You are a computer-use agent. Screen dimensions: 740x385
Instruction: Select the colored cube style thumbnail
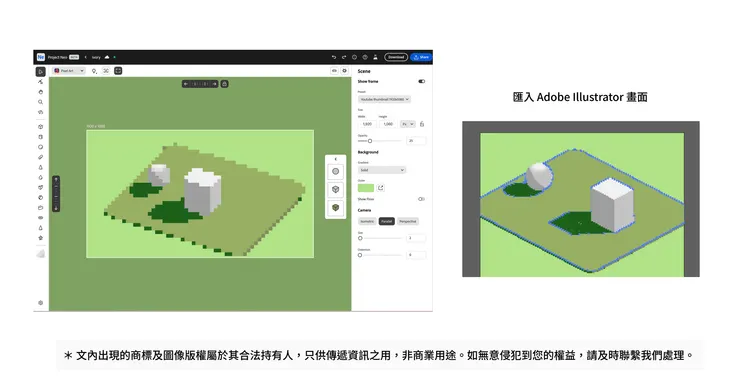point(336,208)
